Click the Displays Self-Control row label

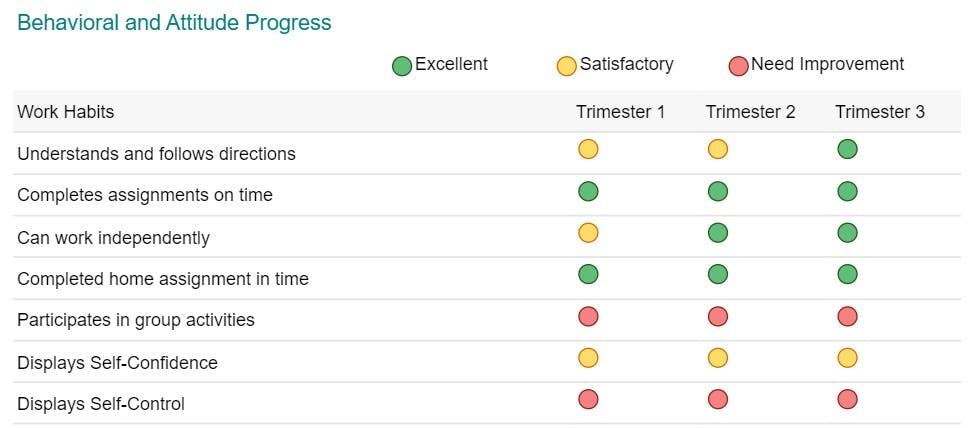point(101,404)
